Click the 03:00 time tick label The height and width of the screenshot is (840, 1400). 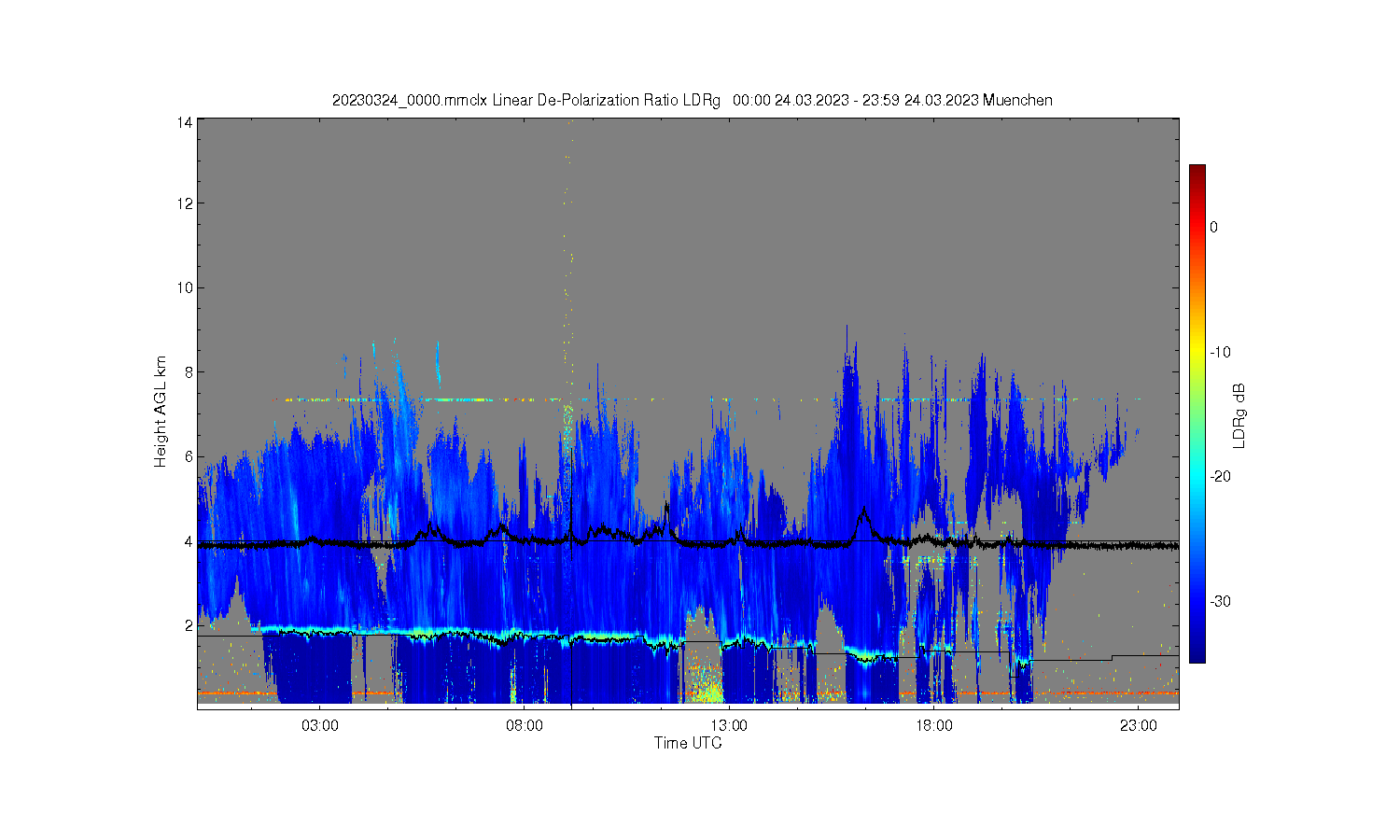pyautogui.click(x=320, y=725)
